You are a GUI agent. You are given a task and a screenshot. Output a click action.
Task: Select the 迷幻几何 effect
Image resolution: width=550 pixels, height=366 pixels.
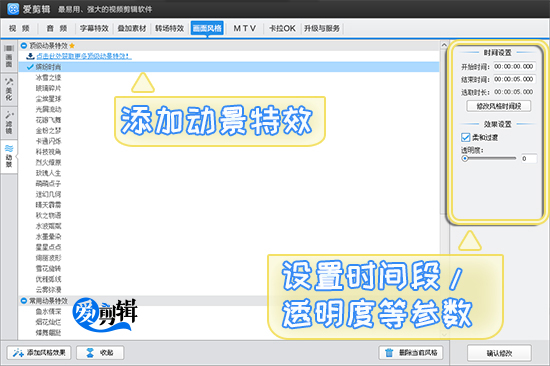click(x=48, y=194)
